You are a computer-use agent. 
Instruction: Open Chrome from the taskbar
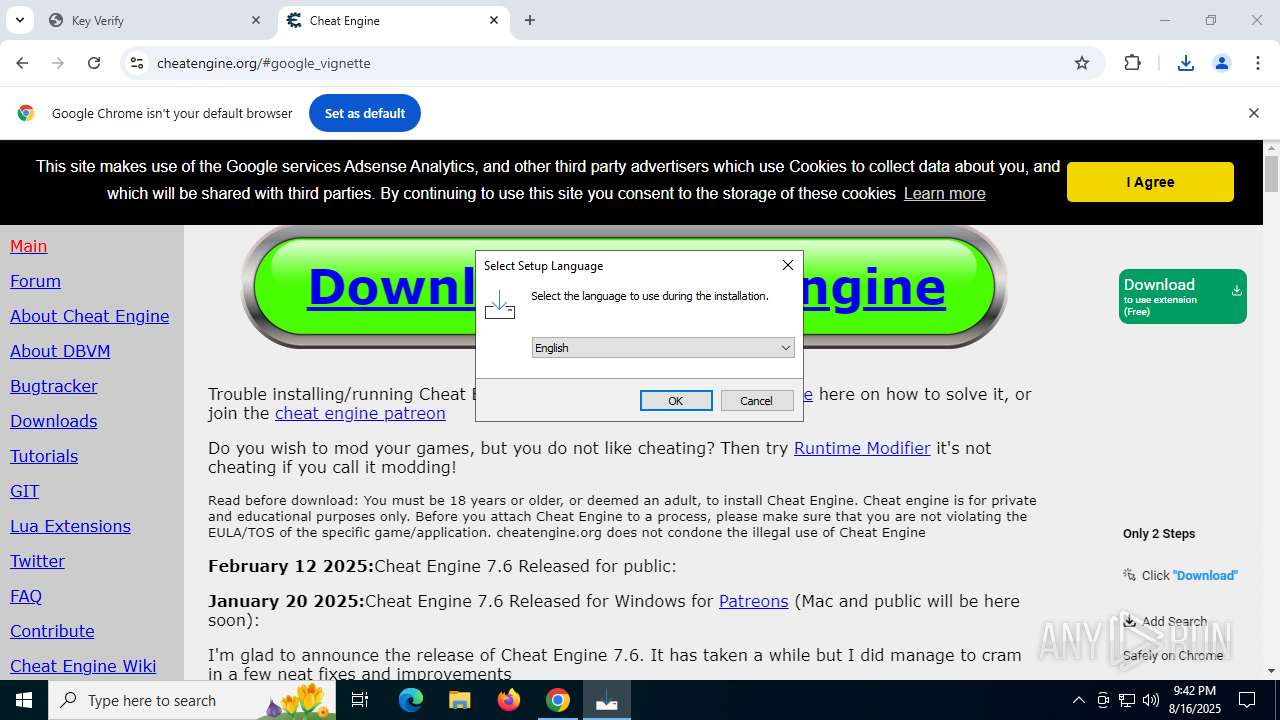(x=558, y=700)
